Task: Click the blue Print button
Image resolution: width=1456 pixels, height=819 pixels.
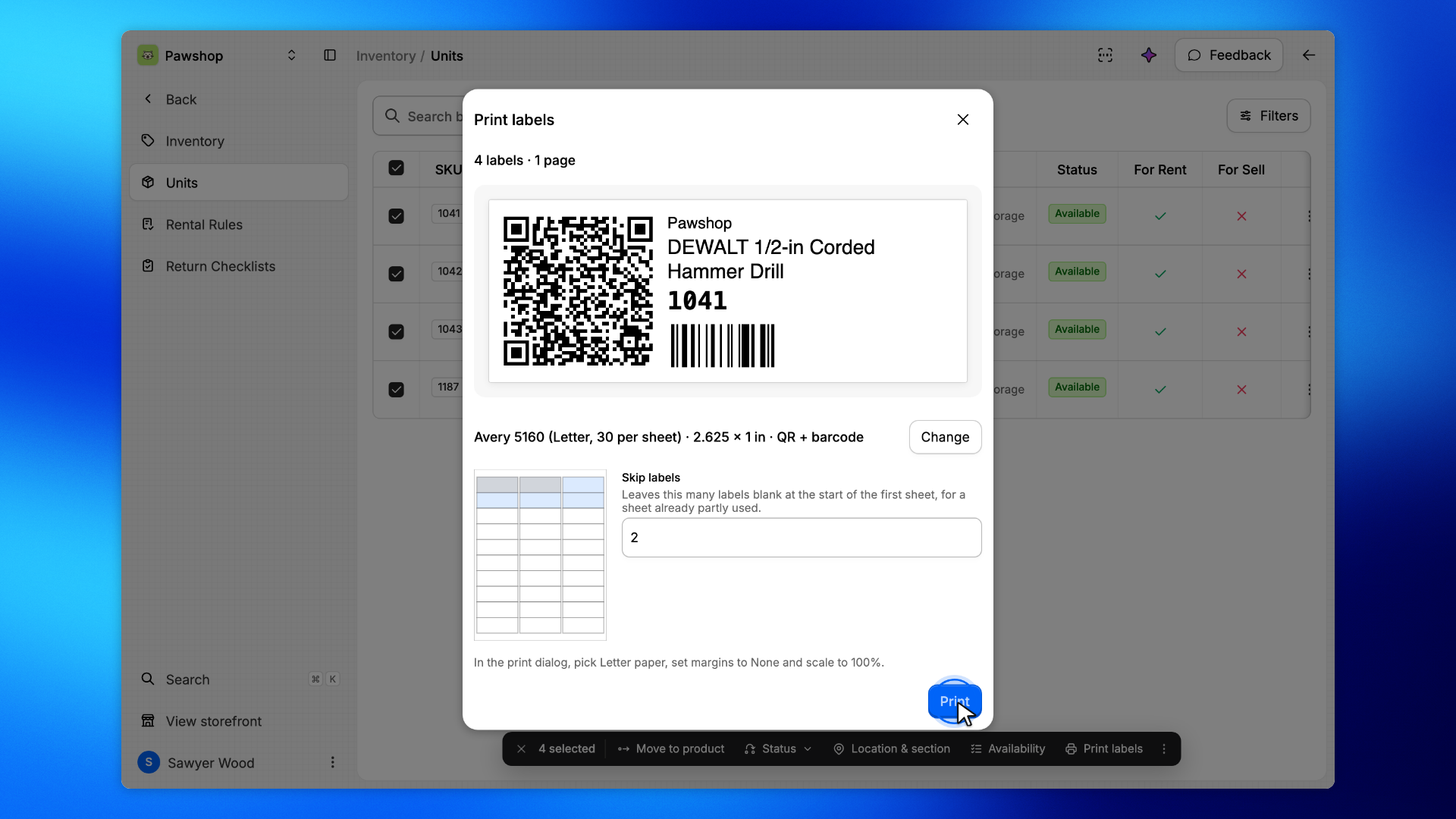Action: [x=954, y=701]
